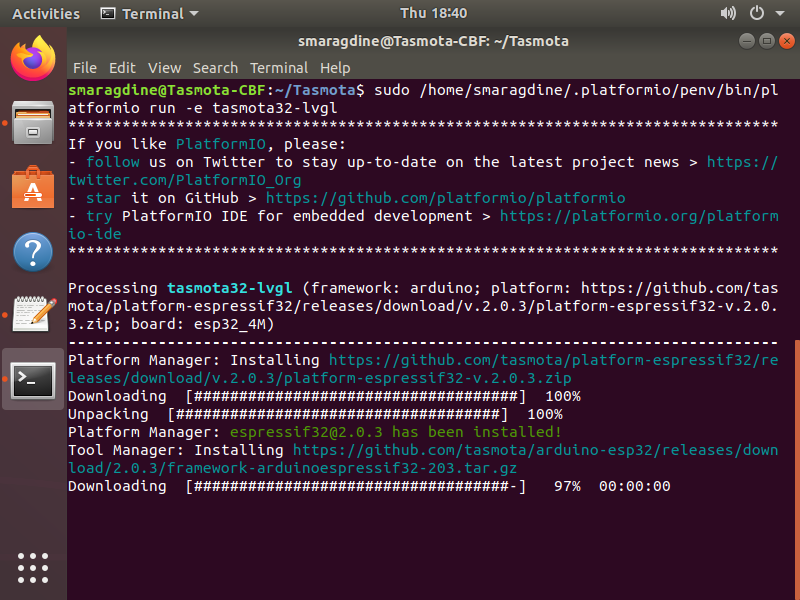
Task: Open the File menu
Action: coord(85,68)
